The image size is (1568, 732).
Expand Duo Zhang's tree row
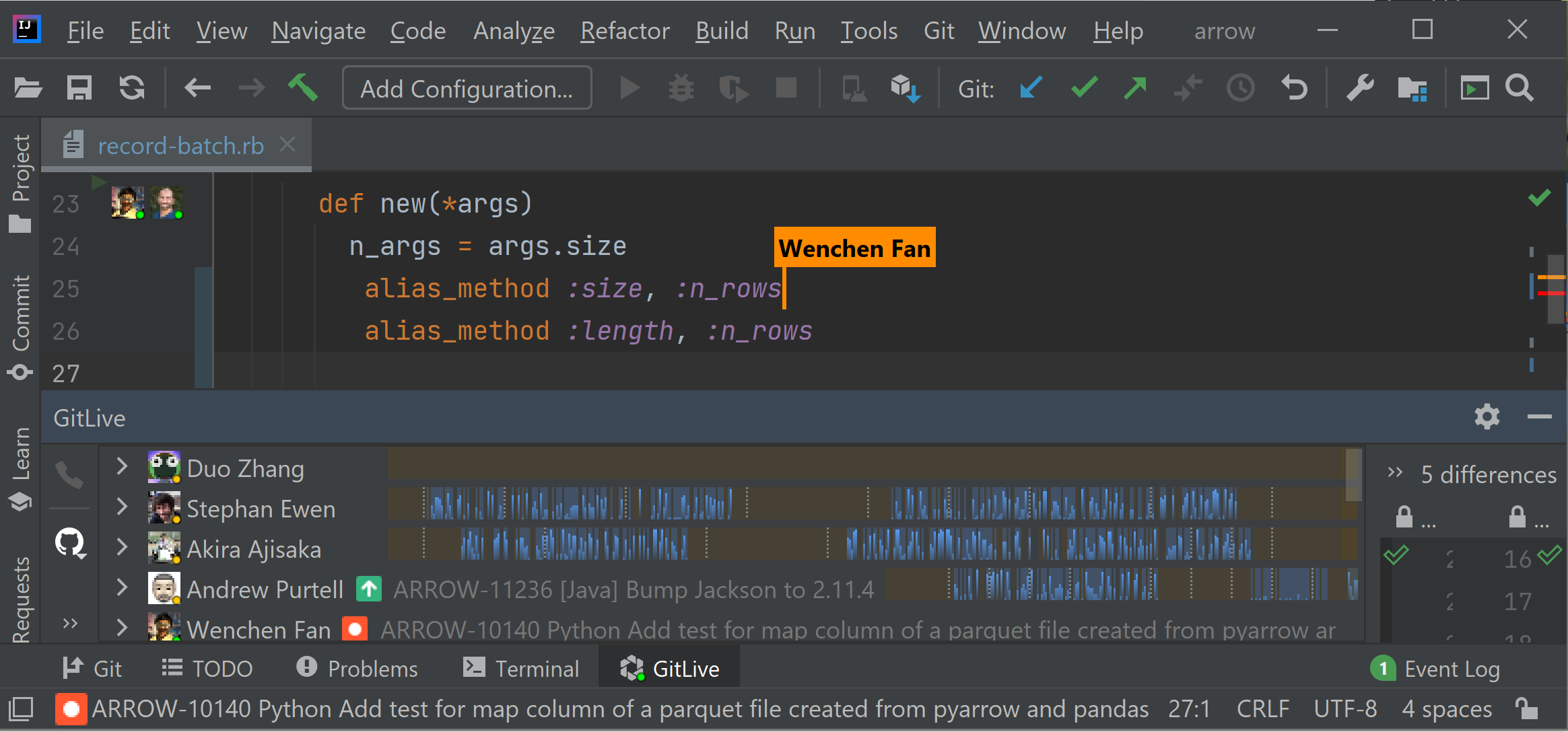(x=122, y=466)
